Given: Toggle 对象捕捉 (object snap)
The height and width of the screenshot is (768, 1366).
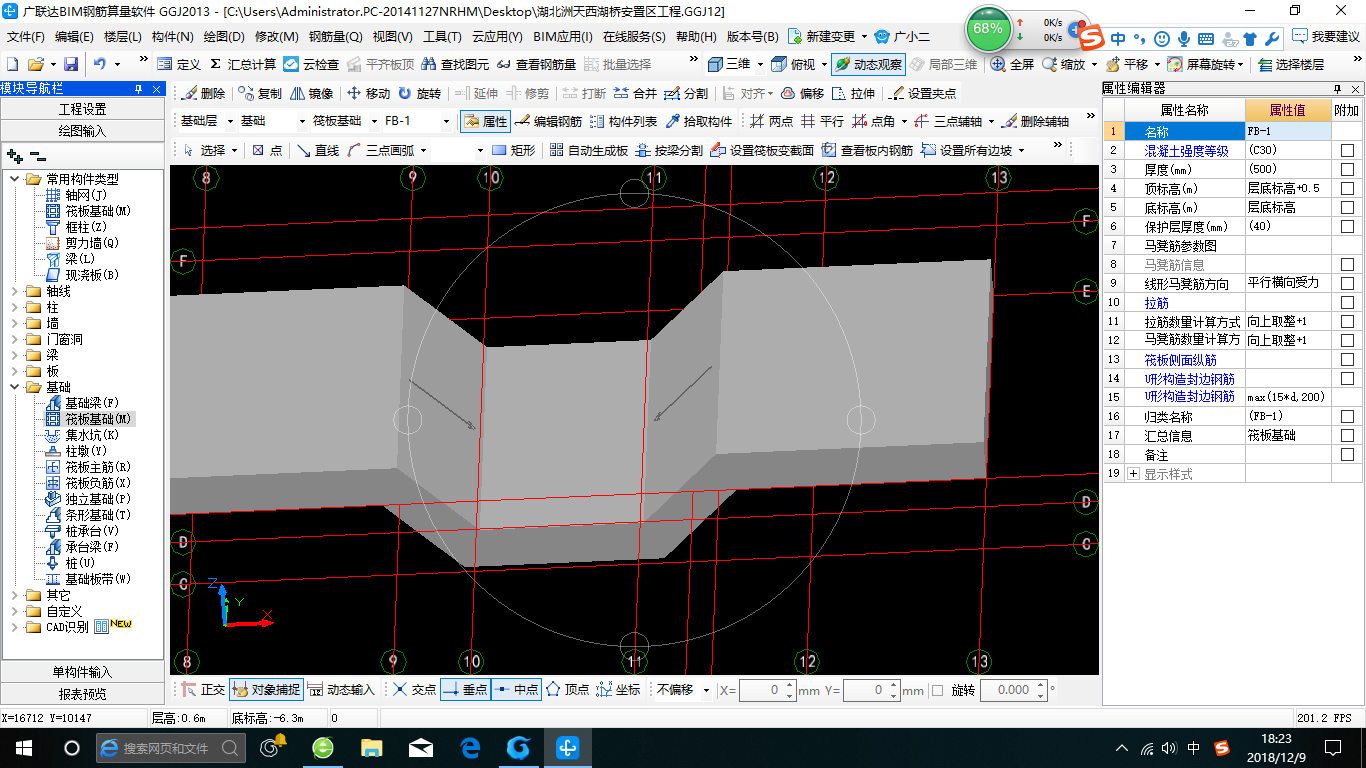Looking at the screenshot, I should 265,690.
